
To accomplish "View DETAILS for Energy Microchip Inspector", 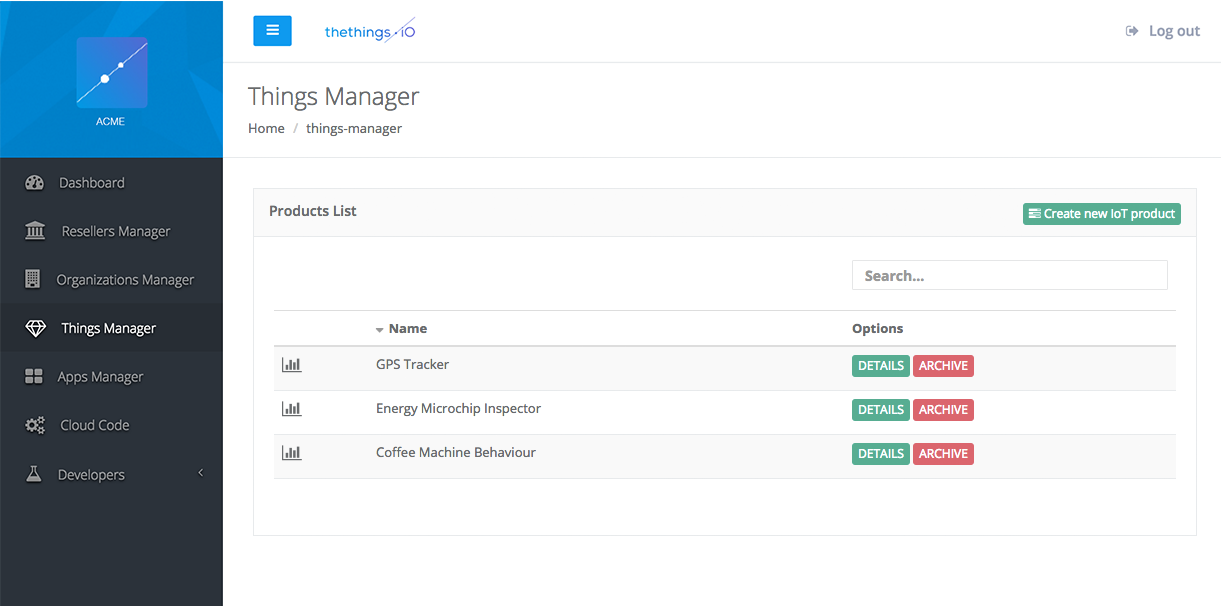I will (x=881, y=410).
